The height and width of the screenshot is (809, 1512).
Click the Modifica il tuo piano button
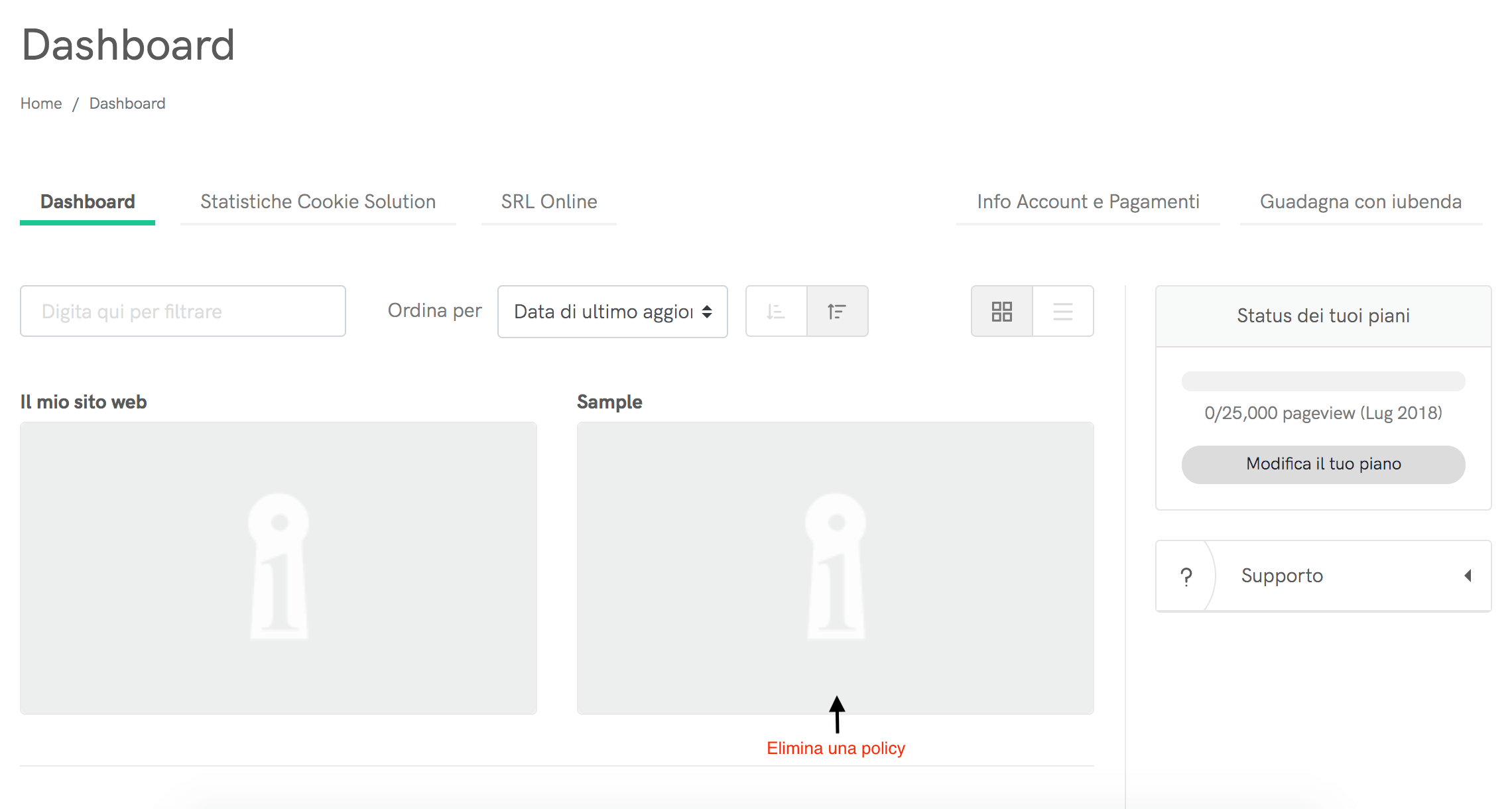point(1323,464)
